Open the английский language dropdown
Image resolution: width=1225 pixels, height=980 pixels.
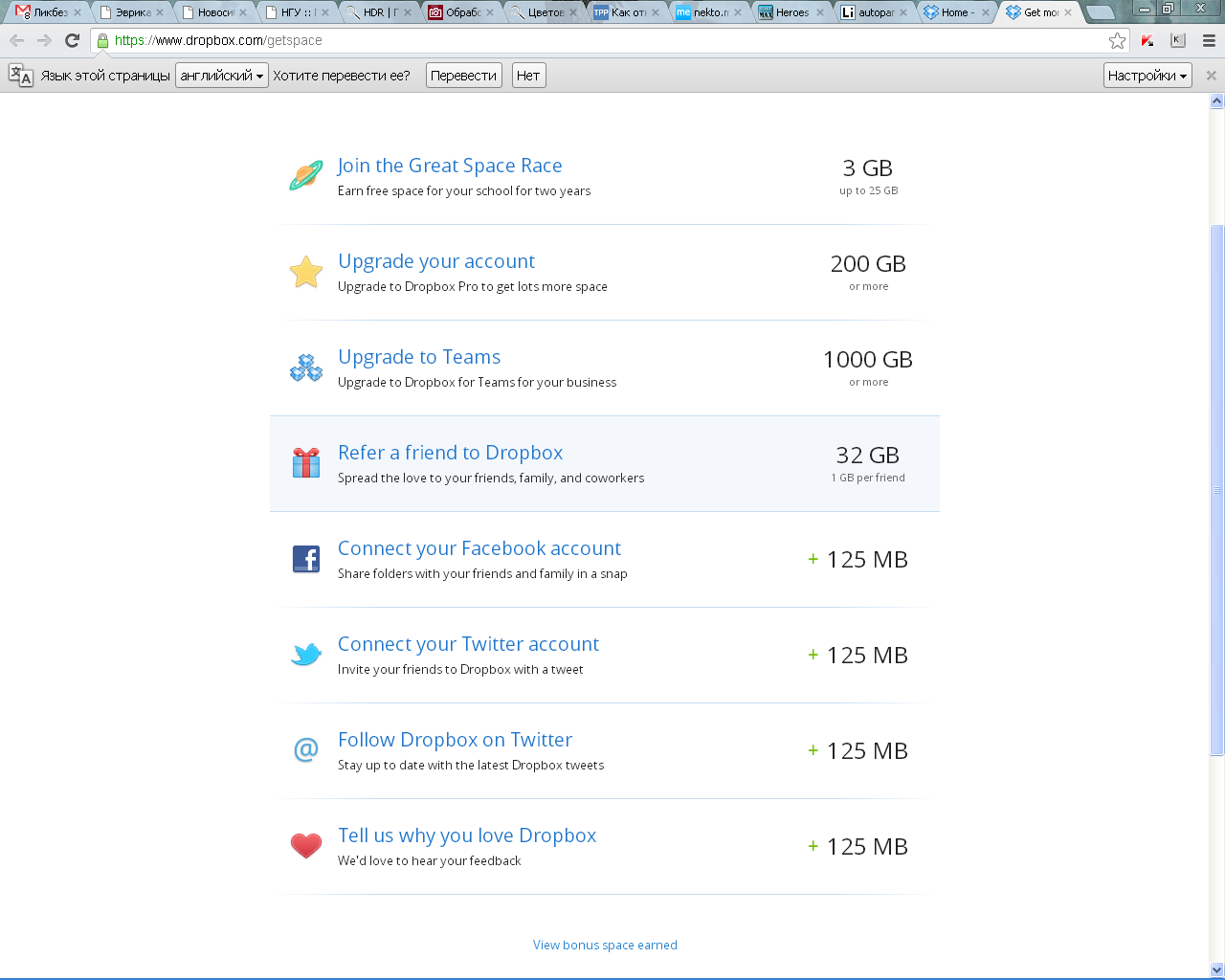(221, 76)
